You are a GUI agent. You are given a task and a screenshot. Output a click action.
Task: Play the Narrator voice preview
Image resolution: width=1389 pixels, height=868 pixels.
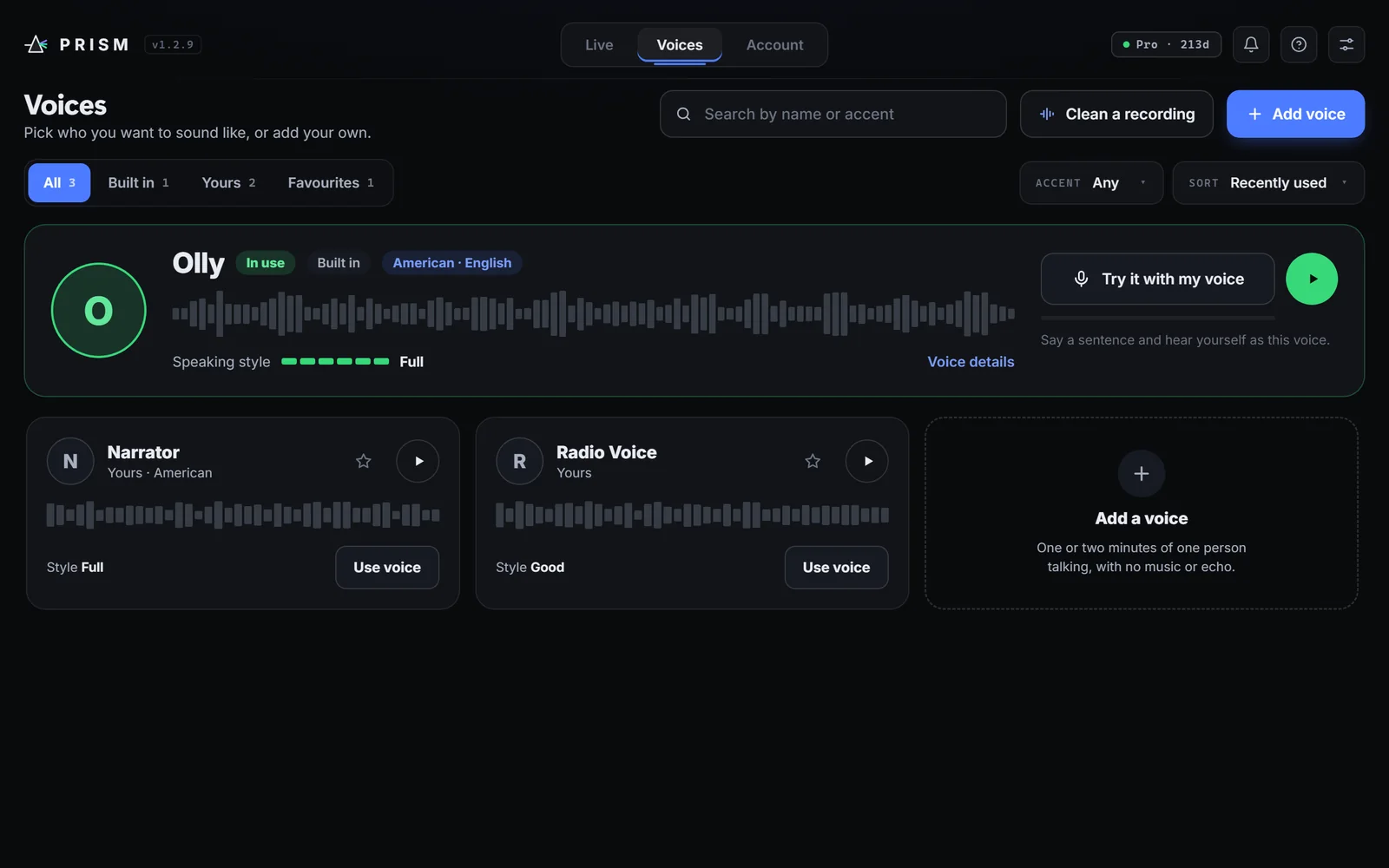[418, 461]
